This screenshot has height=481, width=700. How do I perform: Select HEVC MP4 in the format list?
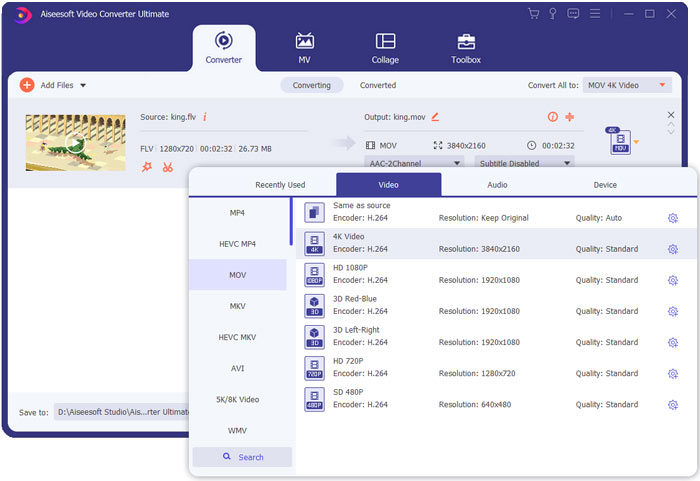click(x=238, y=244)
